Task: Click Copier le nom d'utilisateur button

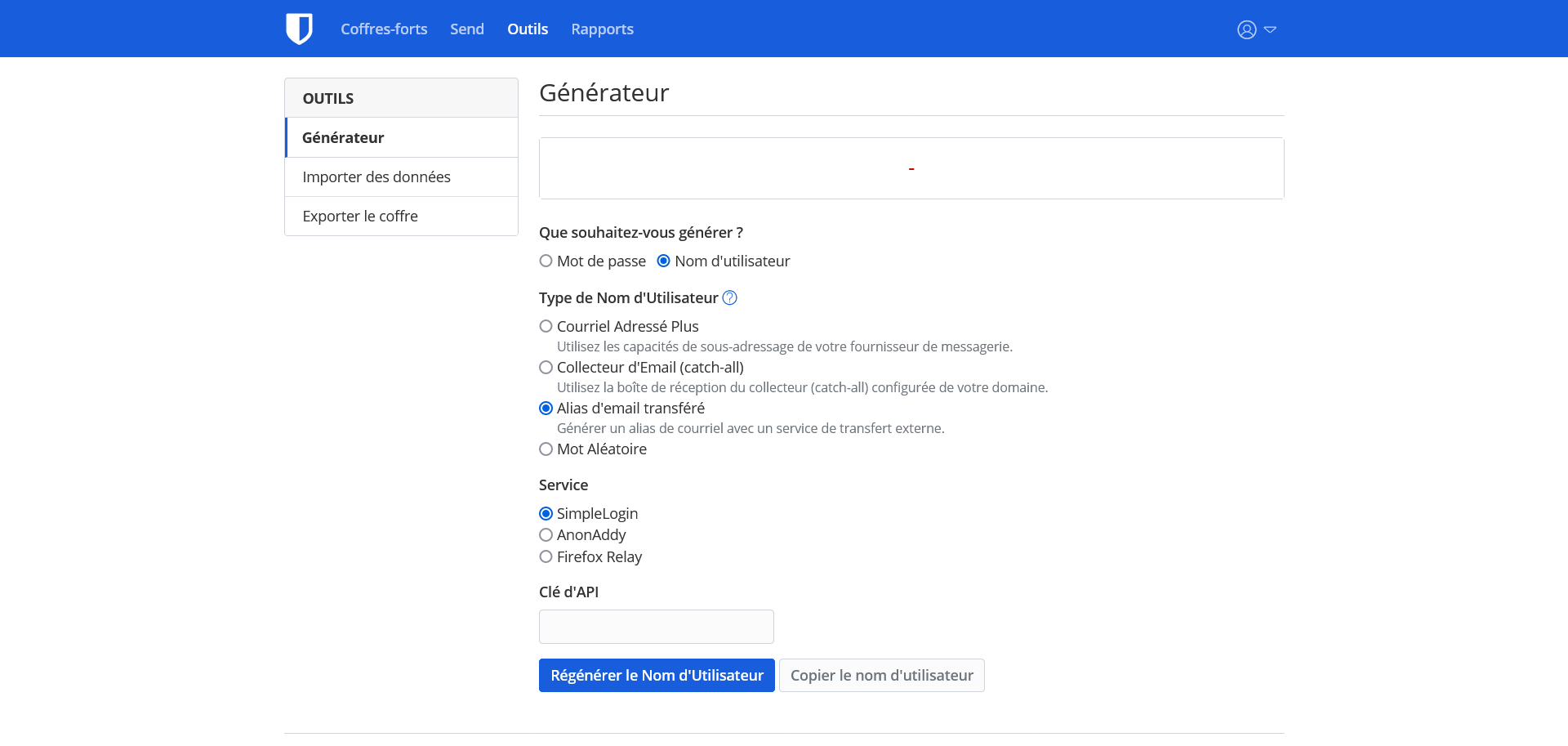Action: (x=881, y=676)
